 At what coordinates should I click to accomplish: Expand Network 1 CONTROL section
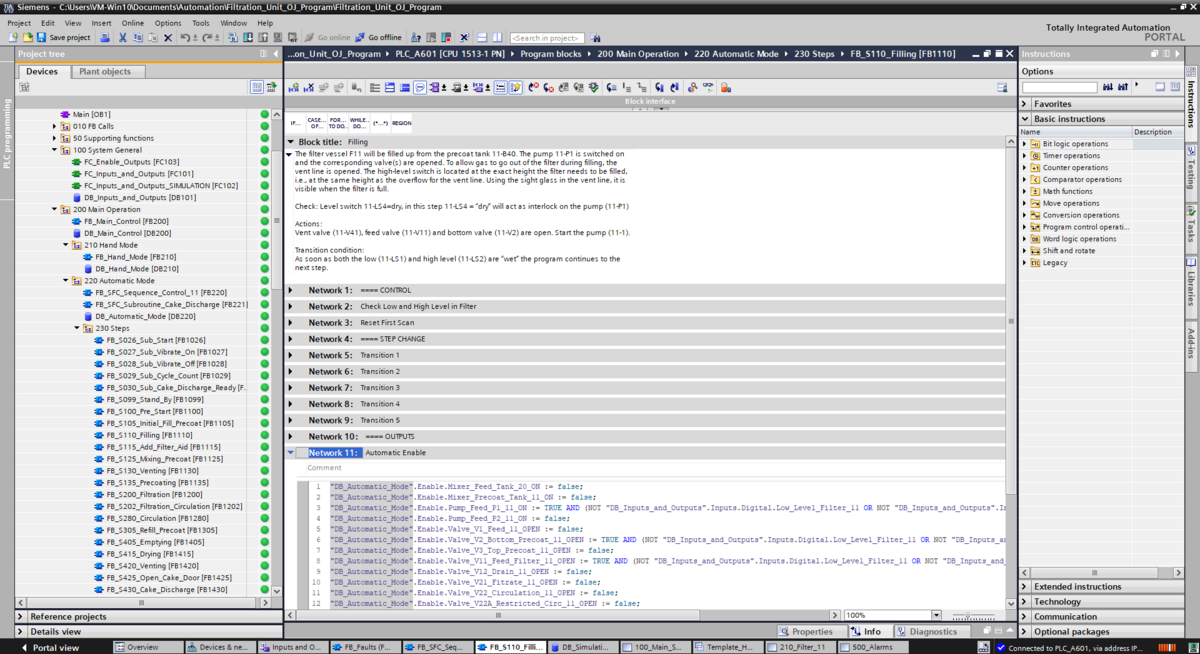click(x=291, y=290)
